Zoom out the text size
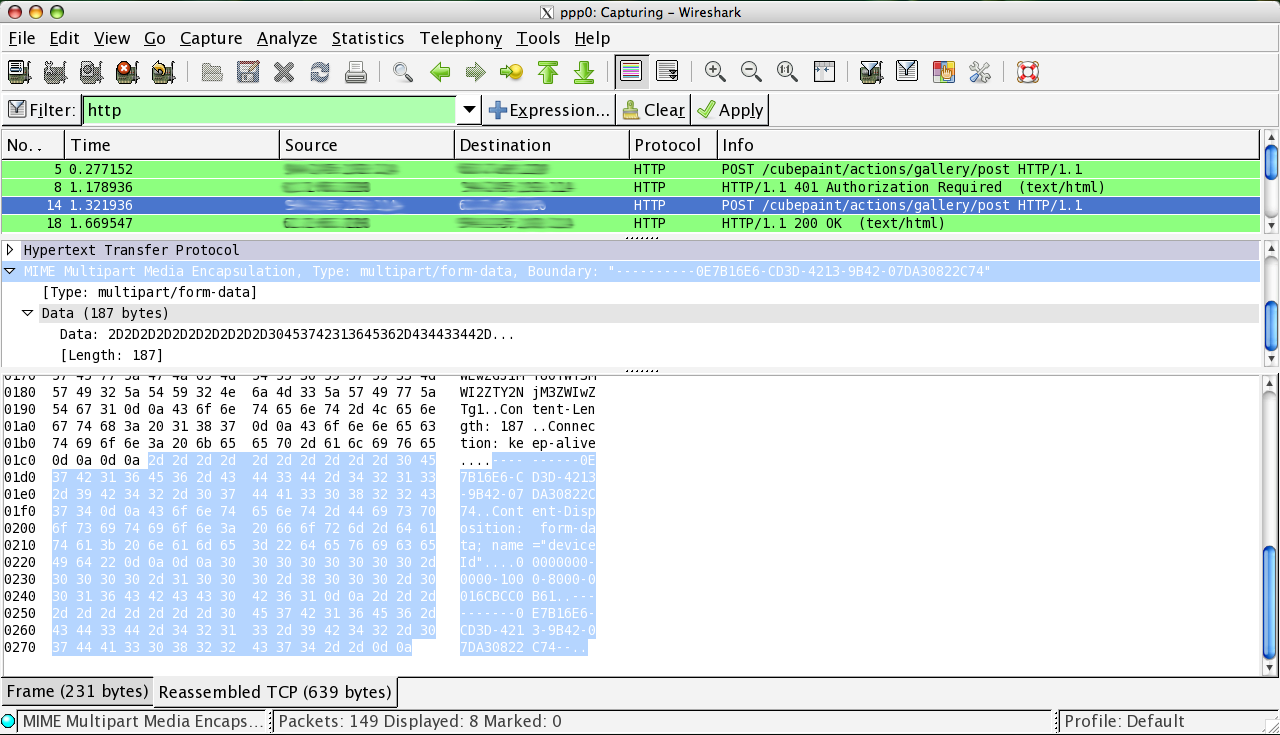This screenshot has height=735, width=1280. point(751,72)
